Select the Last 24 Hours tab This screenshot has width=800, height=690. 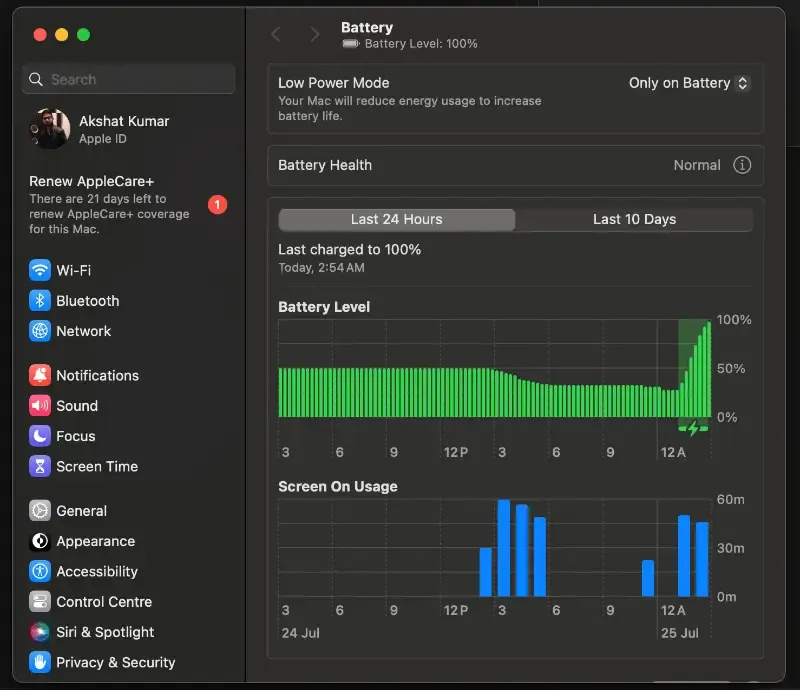(396, 219)
